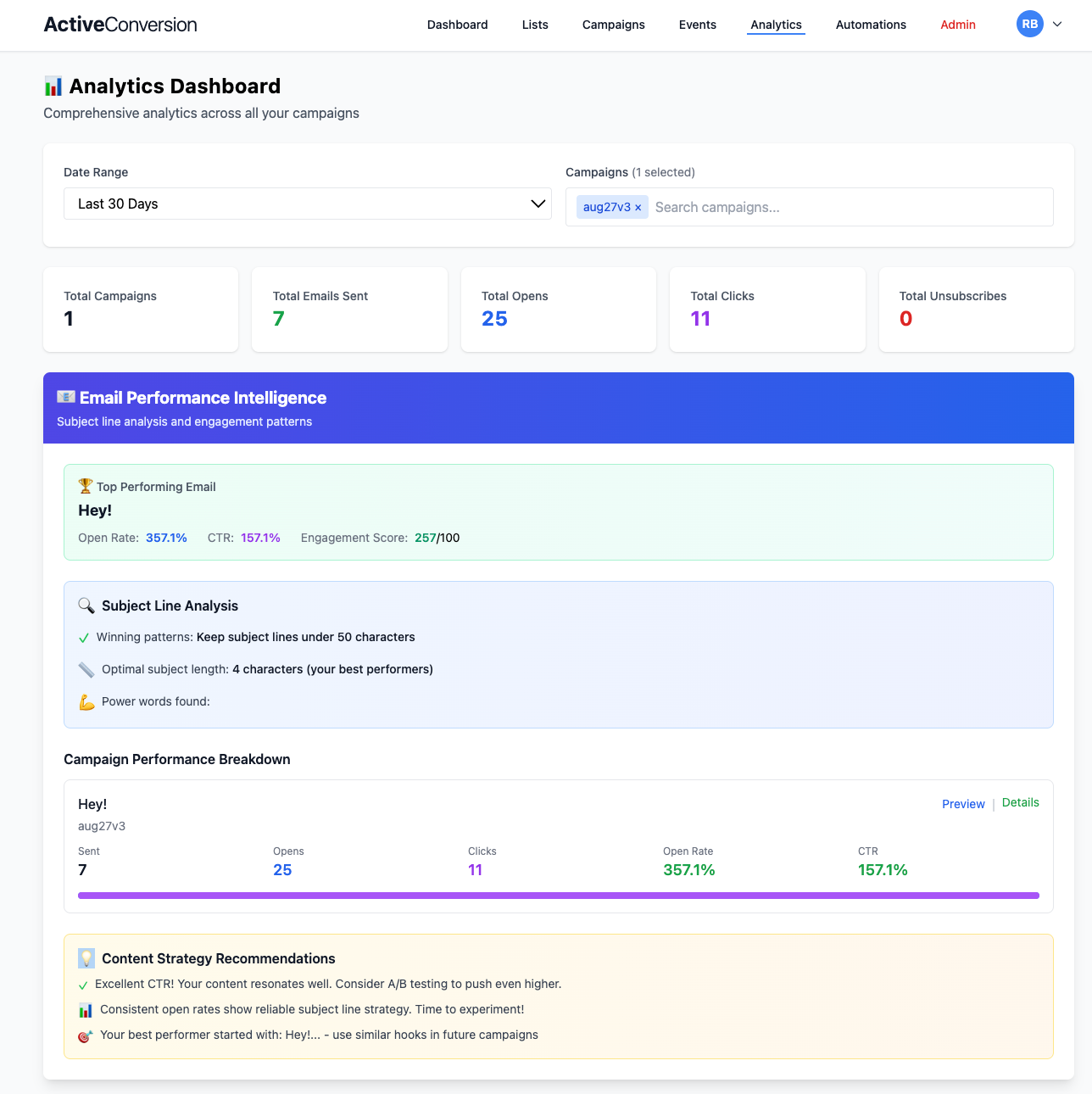Click the flexed arm icon by Power words
1092x1094 pixels.
[86, 702]
